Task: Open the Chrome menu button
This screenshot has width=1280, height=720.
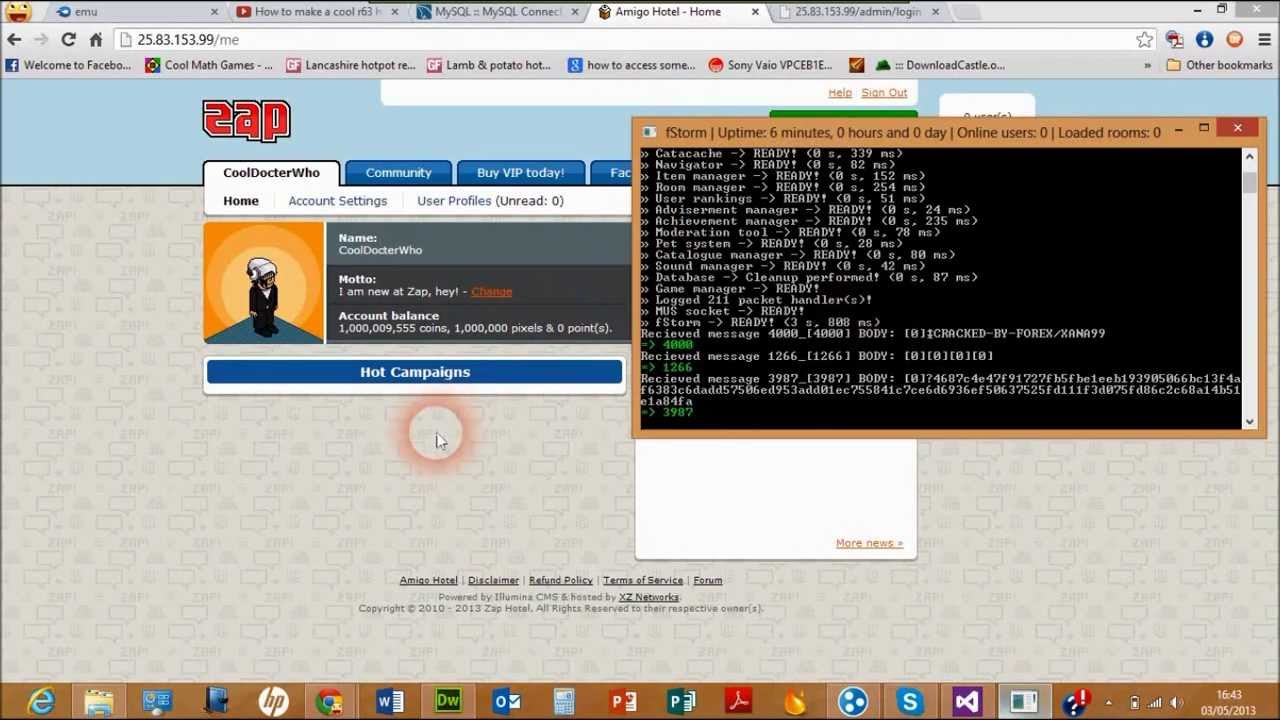Action: 1263,39
